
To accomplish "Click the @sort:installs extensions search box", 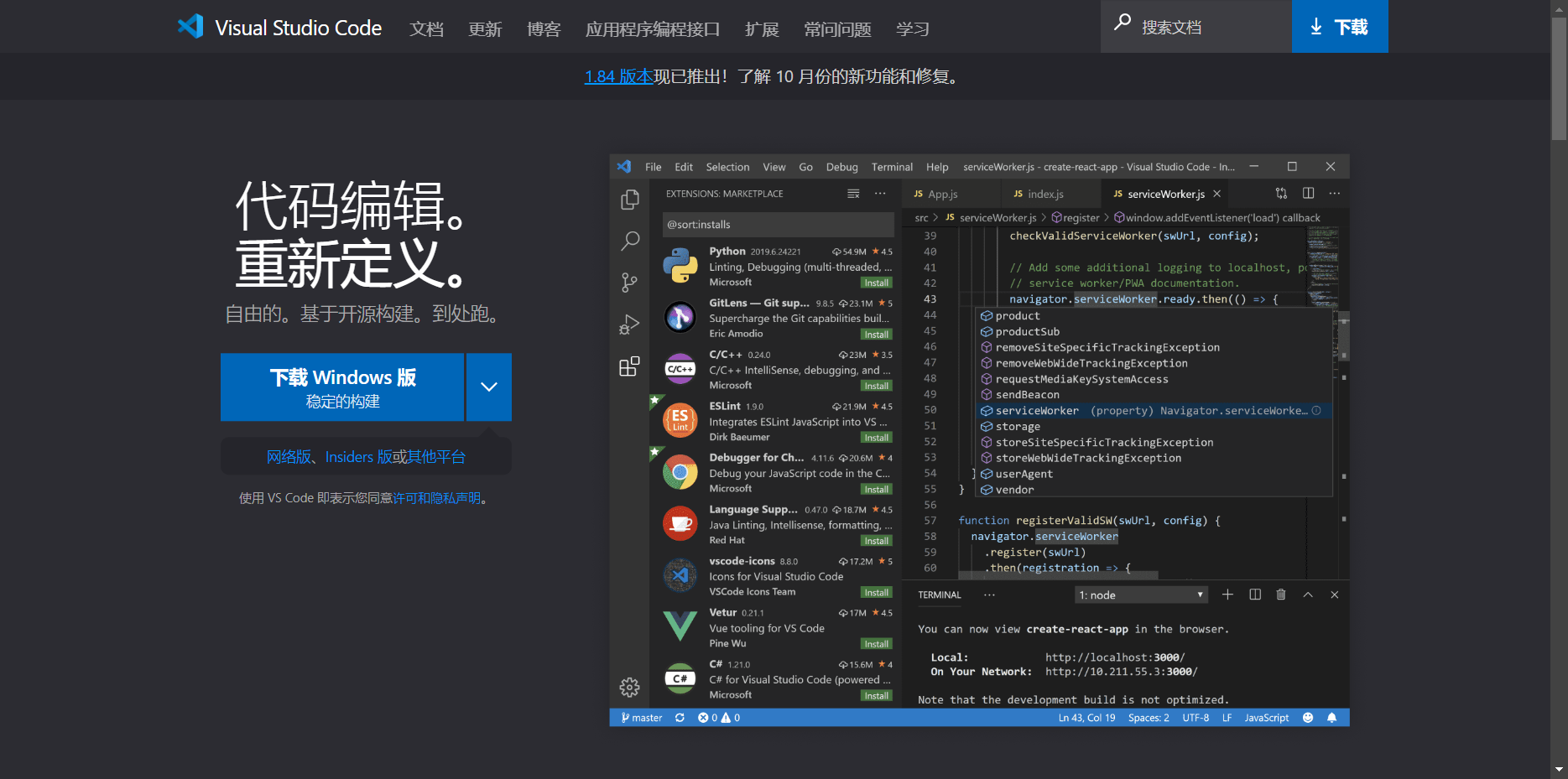I will click(779, 225).
